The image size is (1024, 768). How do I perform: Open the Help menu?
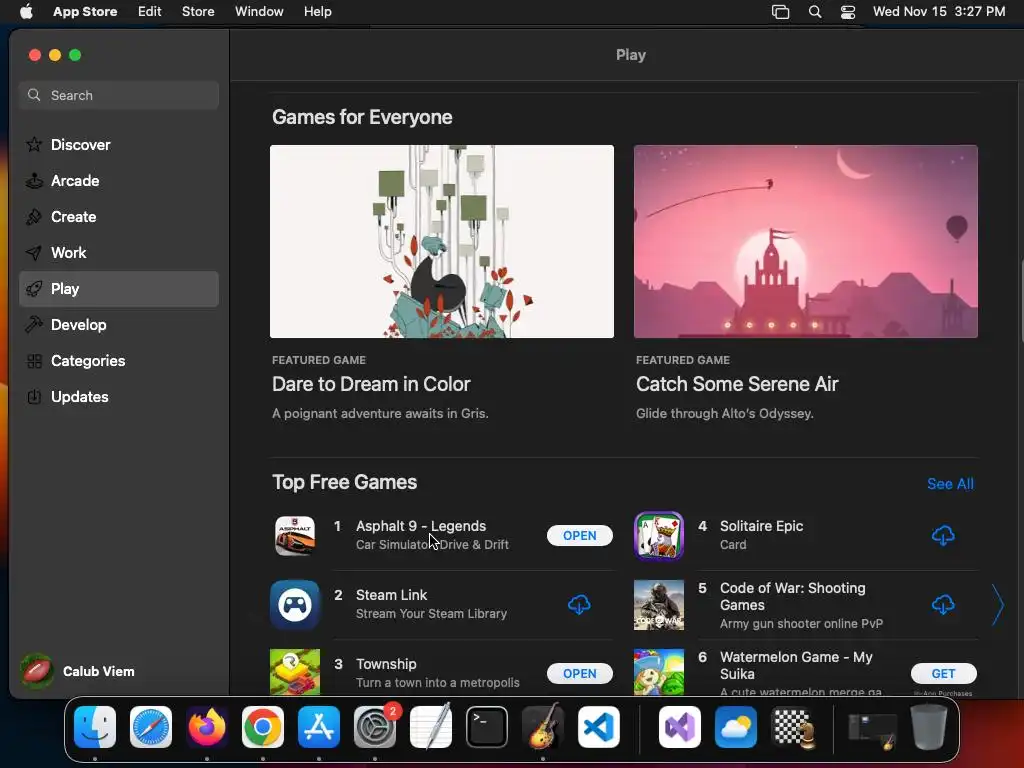pos(317,12)
